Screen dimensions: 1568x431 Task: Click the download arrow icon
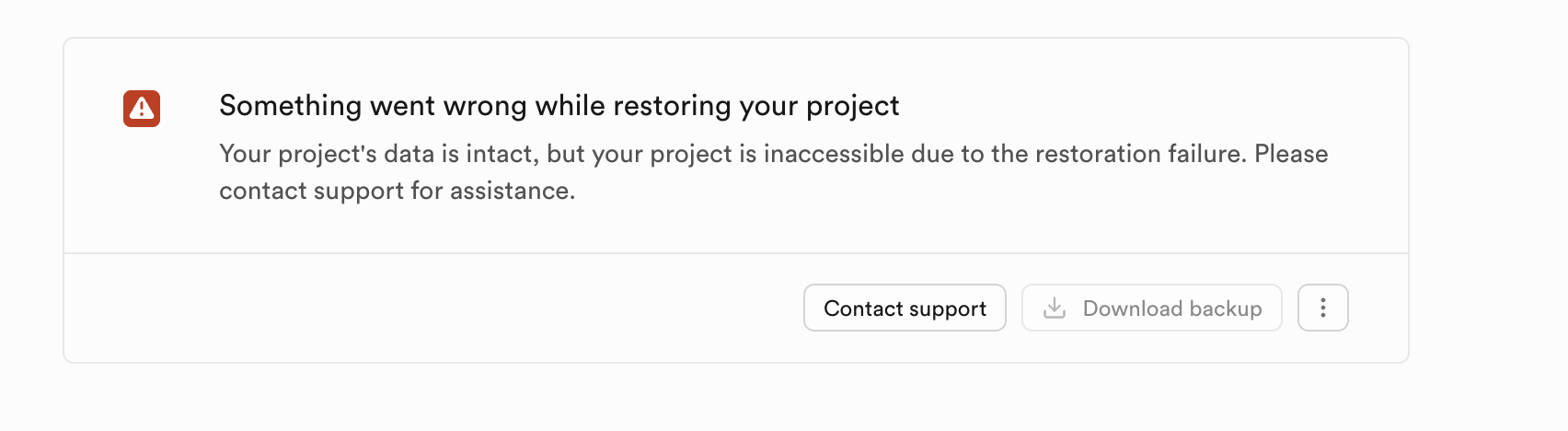1055,309
